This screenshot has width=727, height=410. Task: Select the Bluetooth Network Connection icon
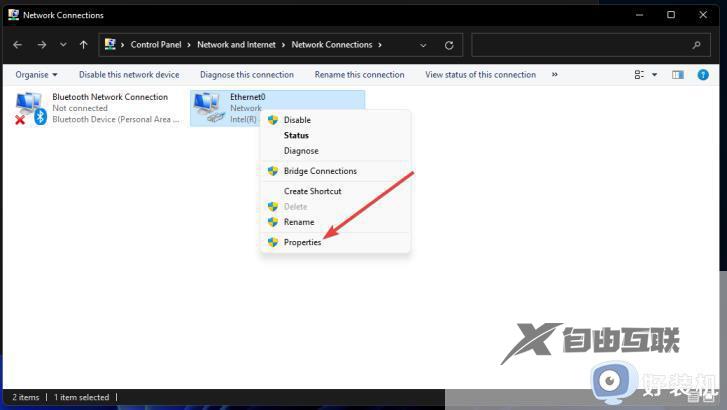click(31, 109)
